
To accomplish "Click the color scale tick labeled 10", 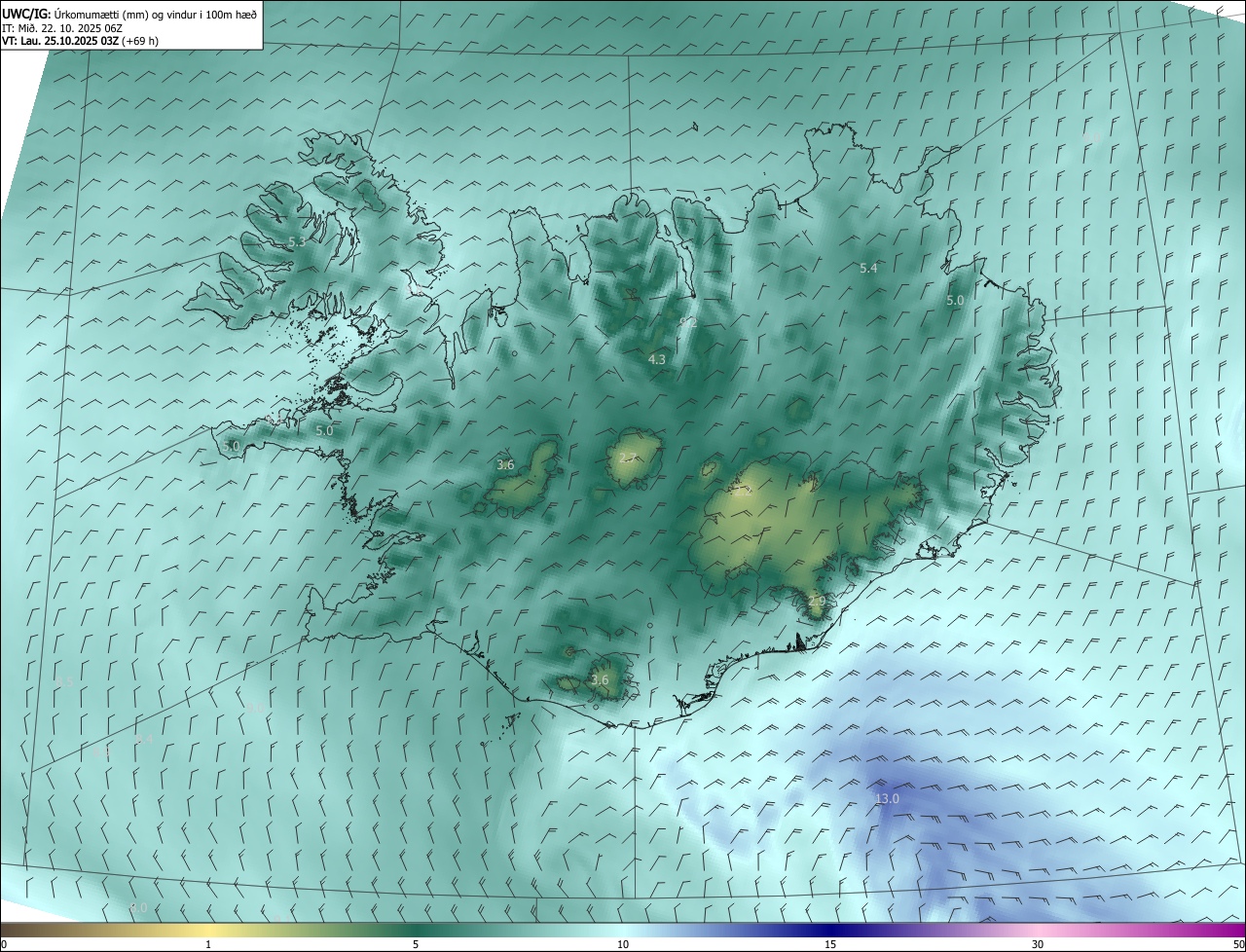I will point(623,944).
